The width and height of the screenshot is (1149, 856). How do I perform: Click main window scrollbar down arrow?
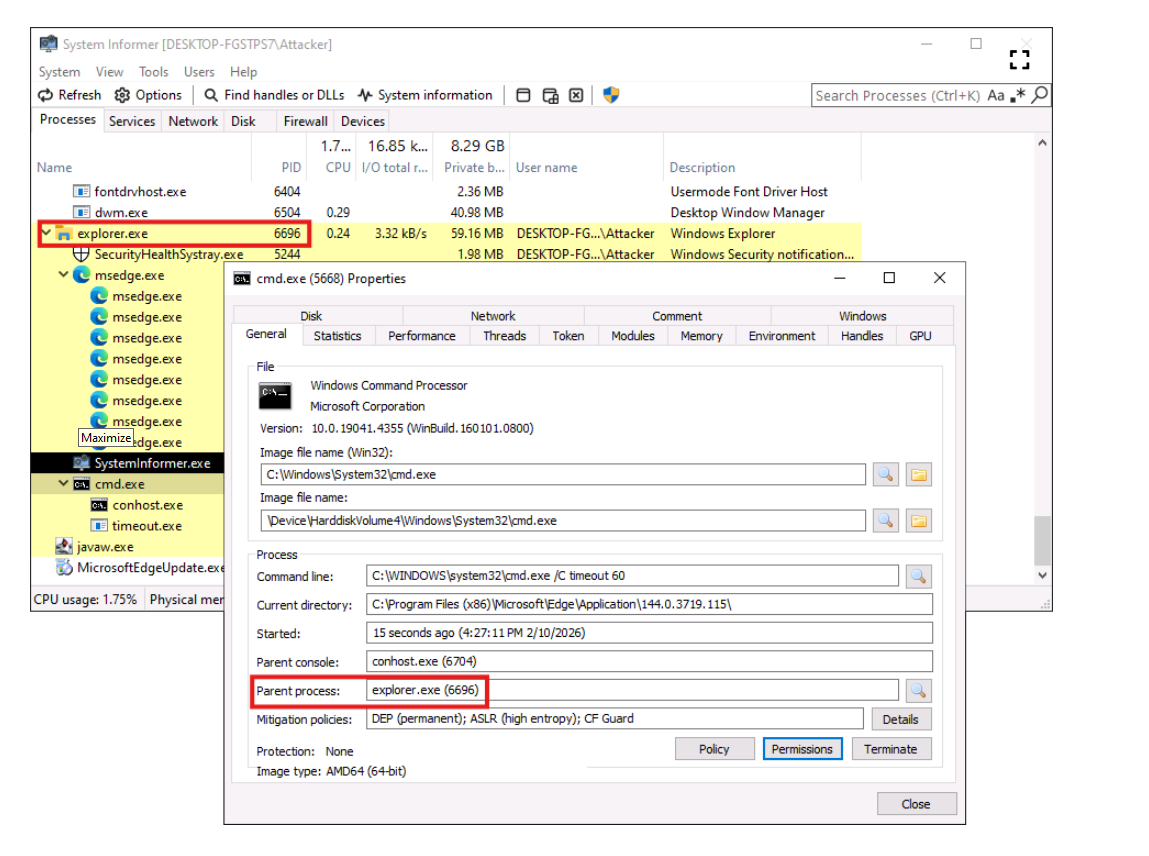pos(1042,576)
